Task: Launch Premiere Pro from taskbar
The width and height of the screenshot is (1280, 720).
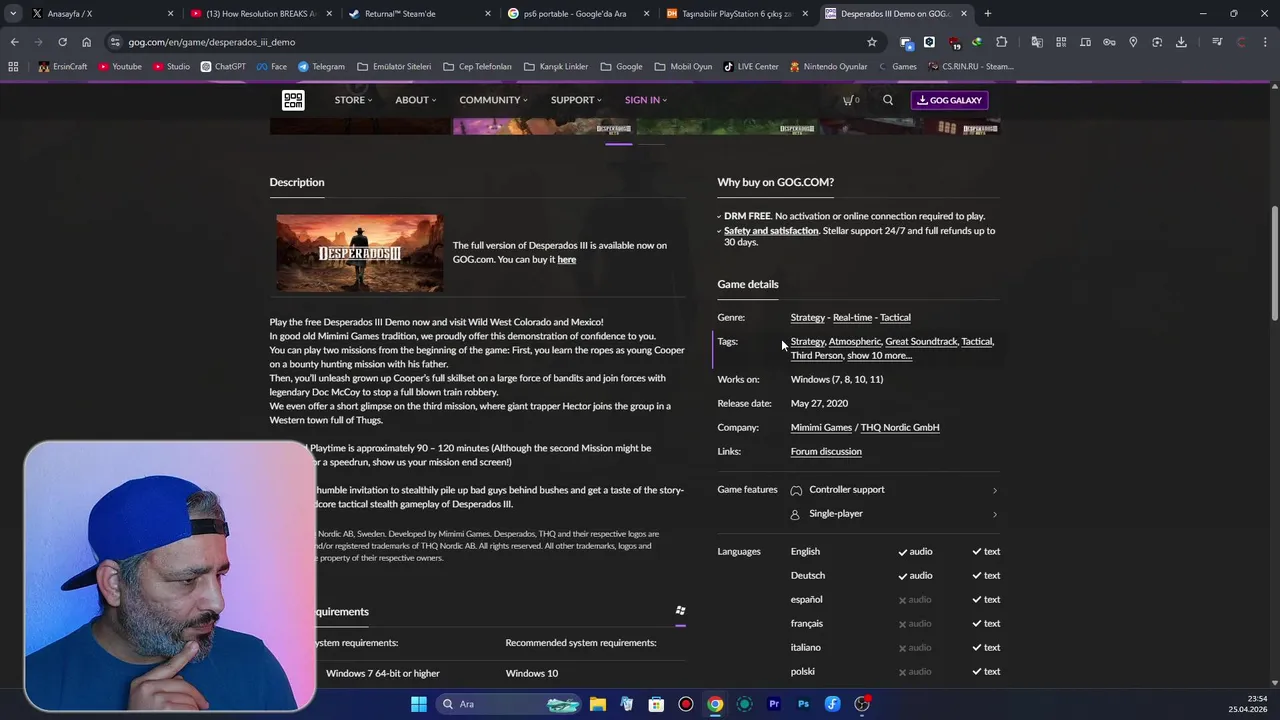Action: tap(774, 704)
